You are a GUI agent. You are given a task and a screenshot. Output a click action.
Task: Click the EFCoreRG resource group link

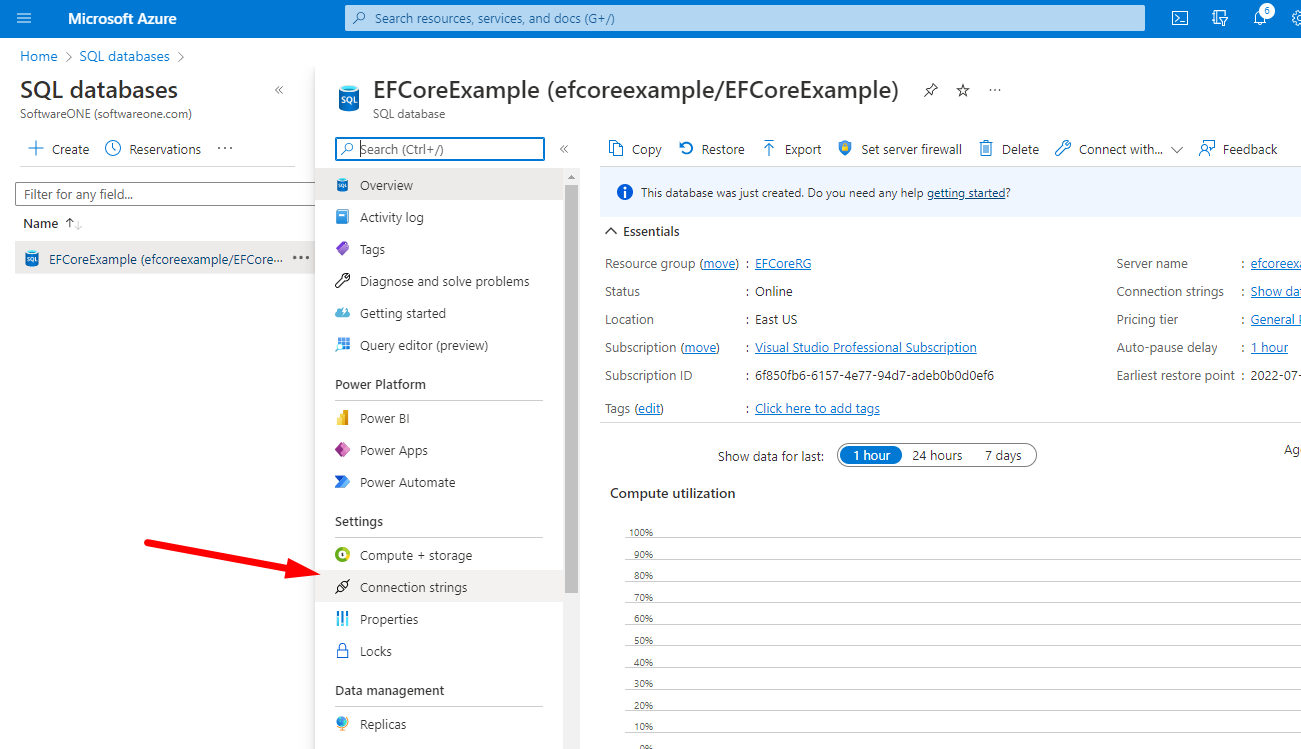pos(783,264)
